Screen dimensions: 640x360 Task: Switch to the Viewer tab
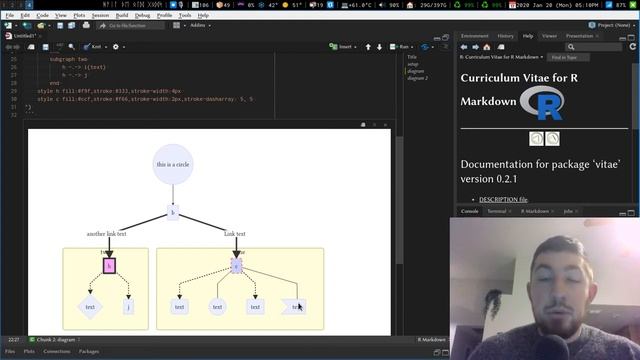(549, 36)
